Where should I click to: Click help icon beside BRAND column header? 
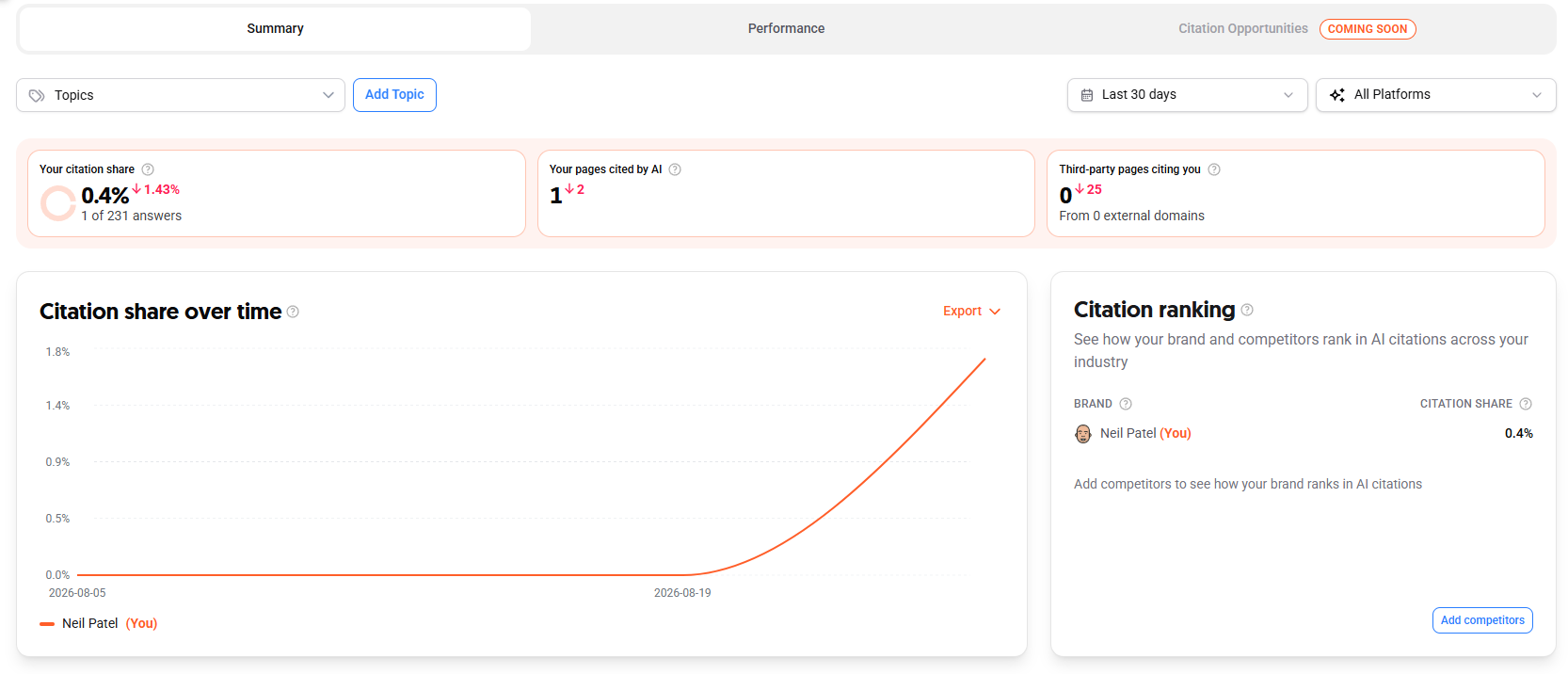coord(1126,404)
